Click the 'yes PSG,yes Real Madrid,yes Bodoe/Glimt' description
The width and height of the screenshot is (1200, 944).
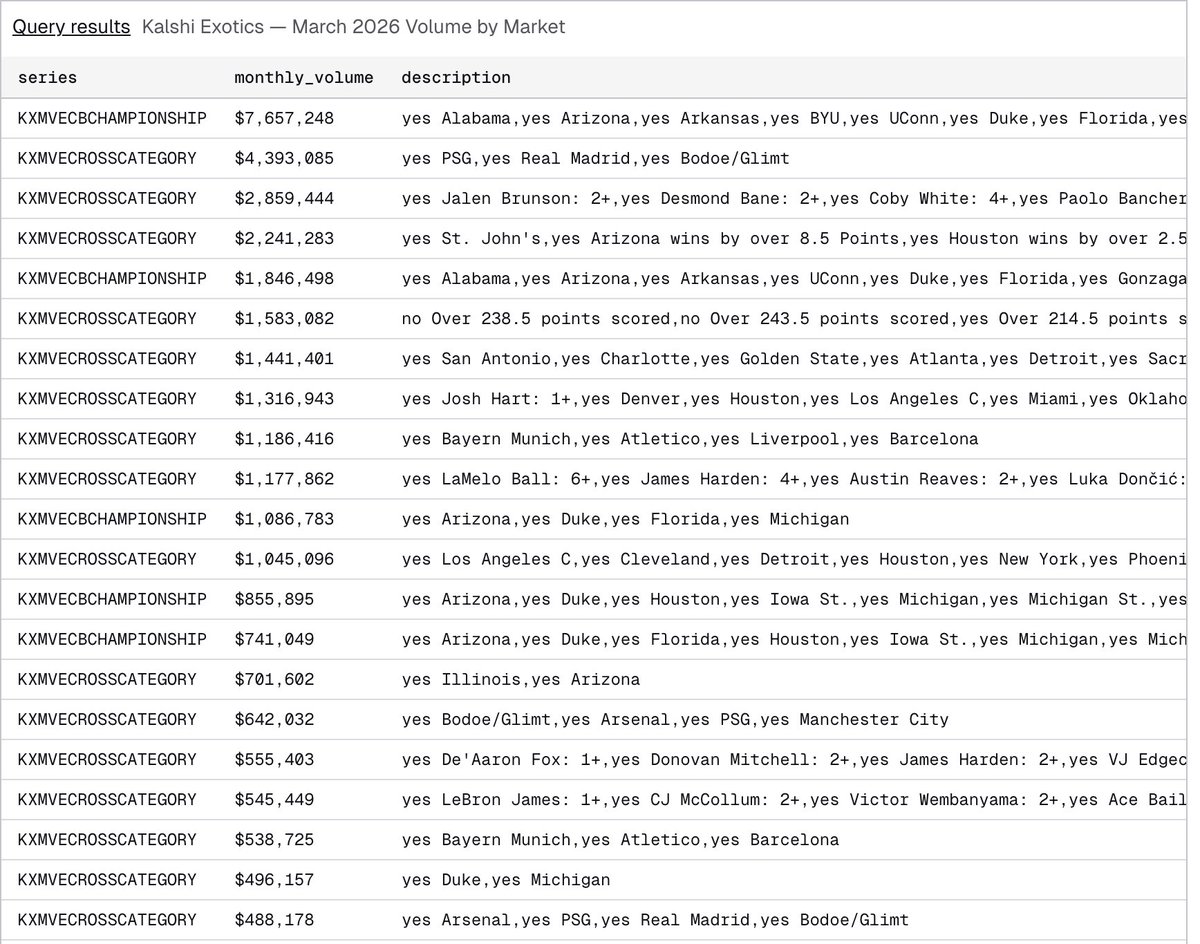coord(595,158)
